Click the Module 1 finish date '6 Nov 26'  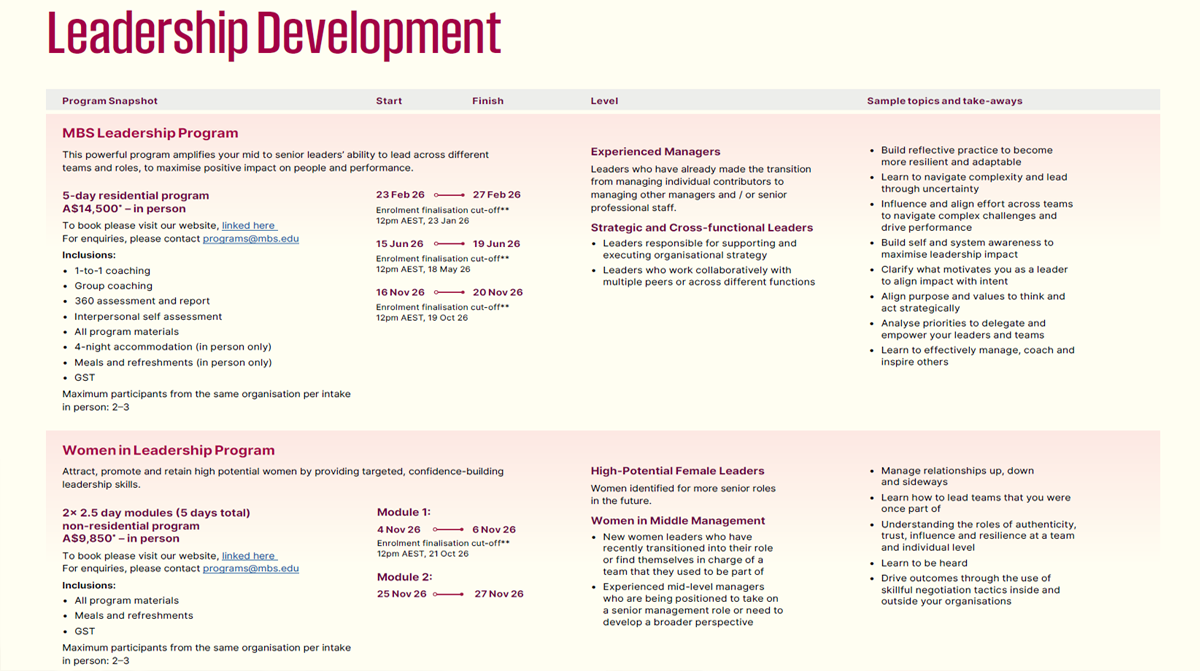494,530
